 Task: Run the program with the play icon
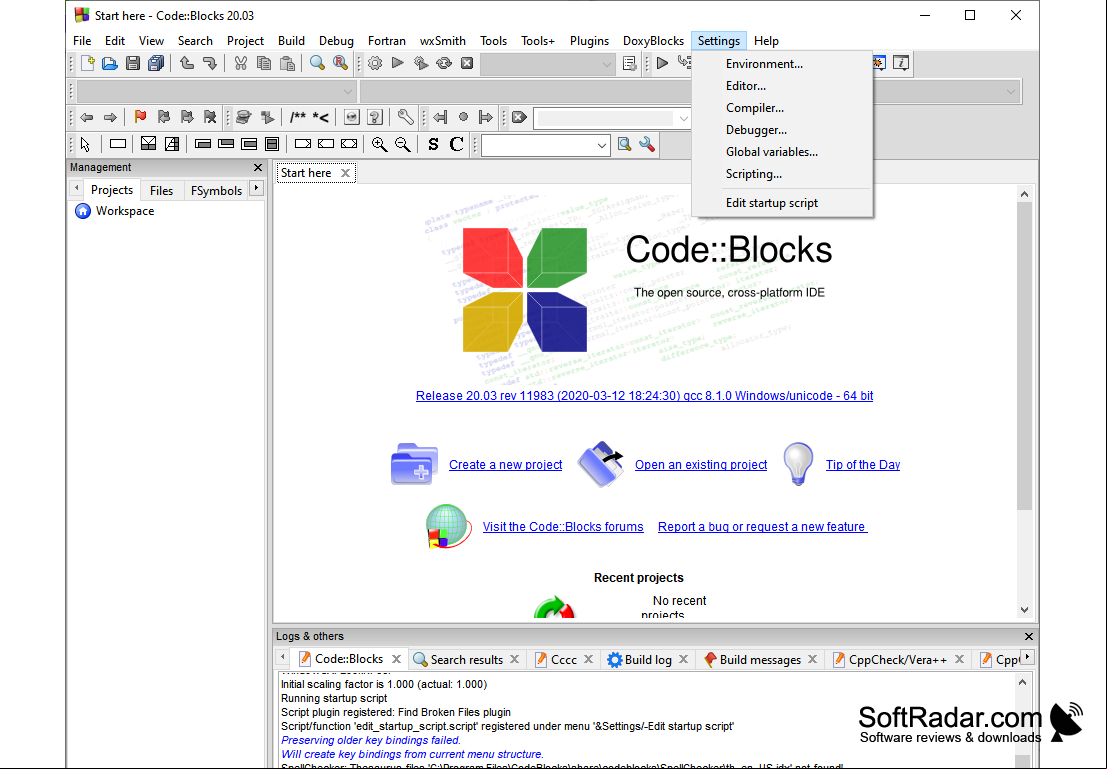click(x=397, y=64)
